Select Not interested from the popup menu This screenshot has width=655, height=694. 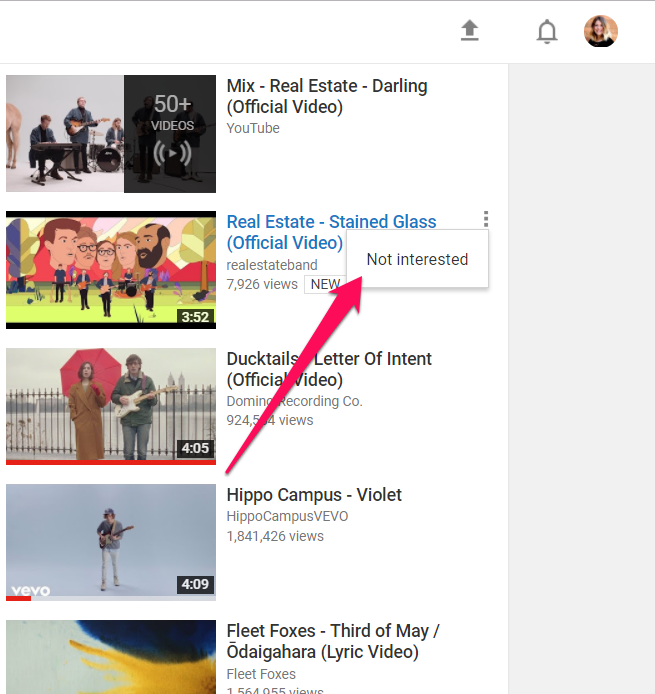pos(417,259)
